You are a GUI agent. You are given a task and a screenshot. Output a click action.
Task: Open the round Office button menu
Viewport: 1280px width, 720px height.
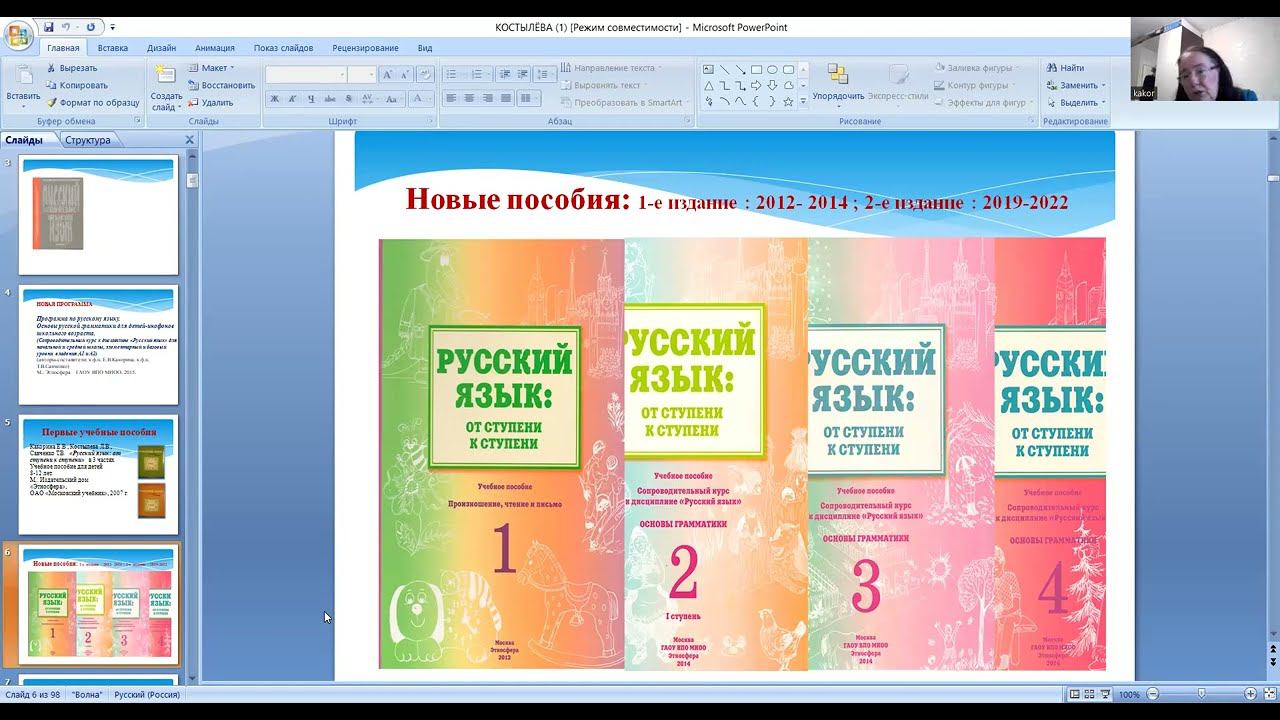pos(18,37)
